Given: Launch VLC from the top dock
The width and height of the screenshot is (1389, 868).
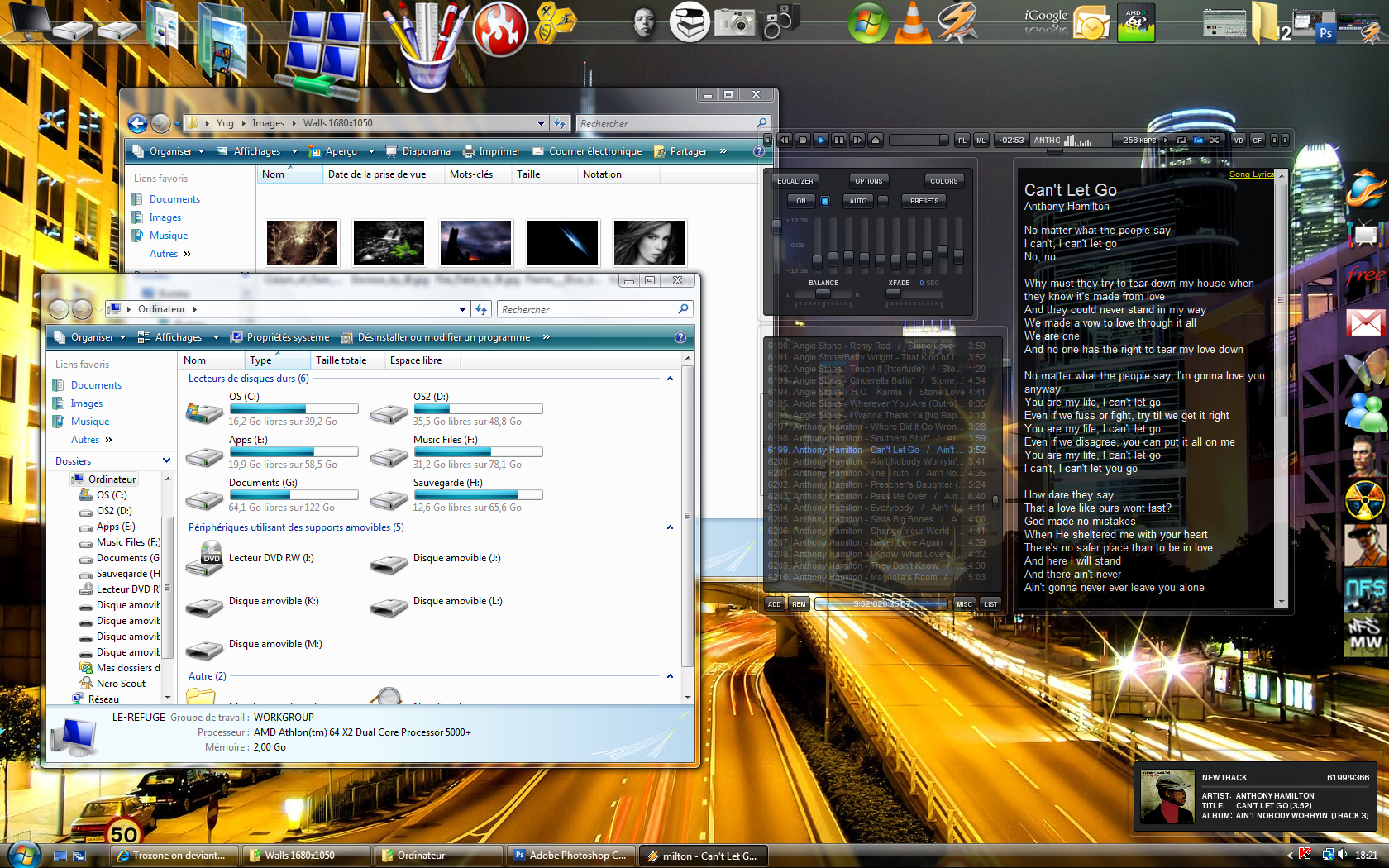Looking at the screenshot, I should [x=912, y=21].
